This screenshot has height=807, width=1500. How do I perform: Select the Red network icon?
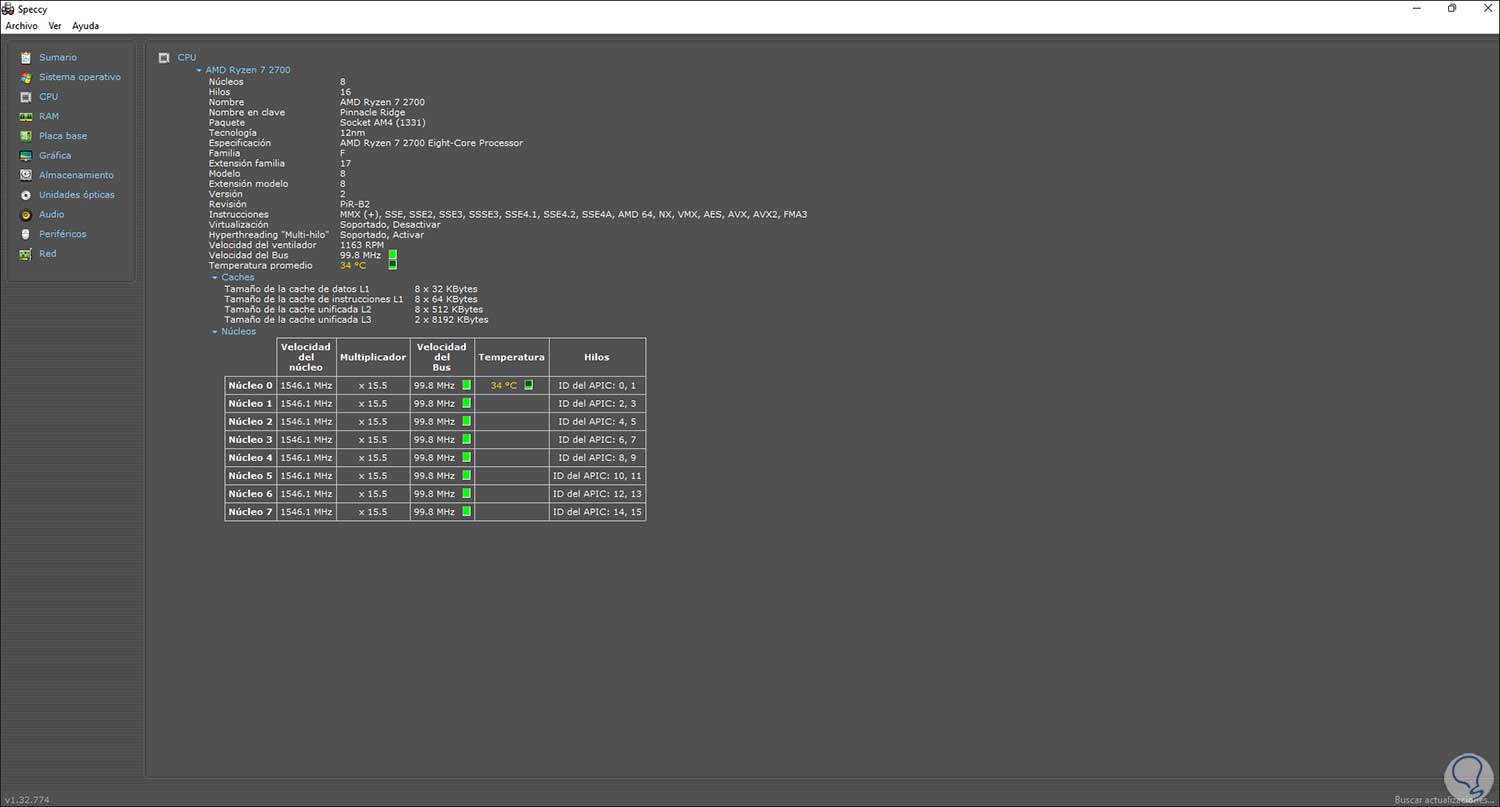point(26,254)
